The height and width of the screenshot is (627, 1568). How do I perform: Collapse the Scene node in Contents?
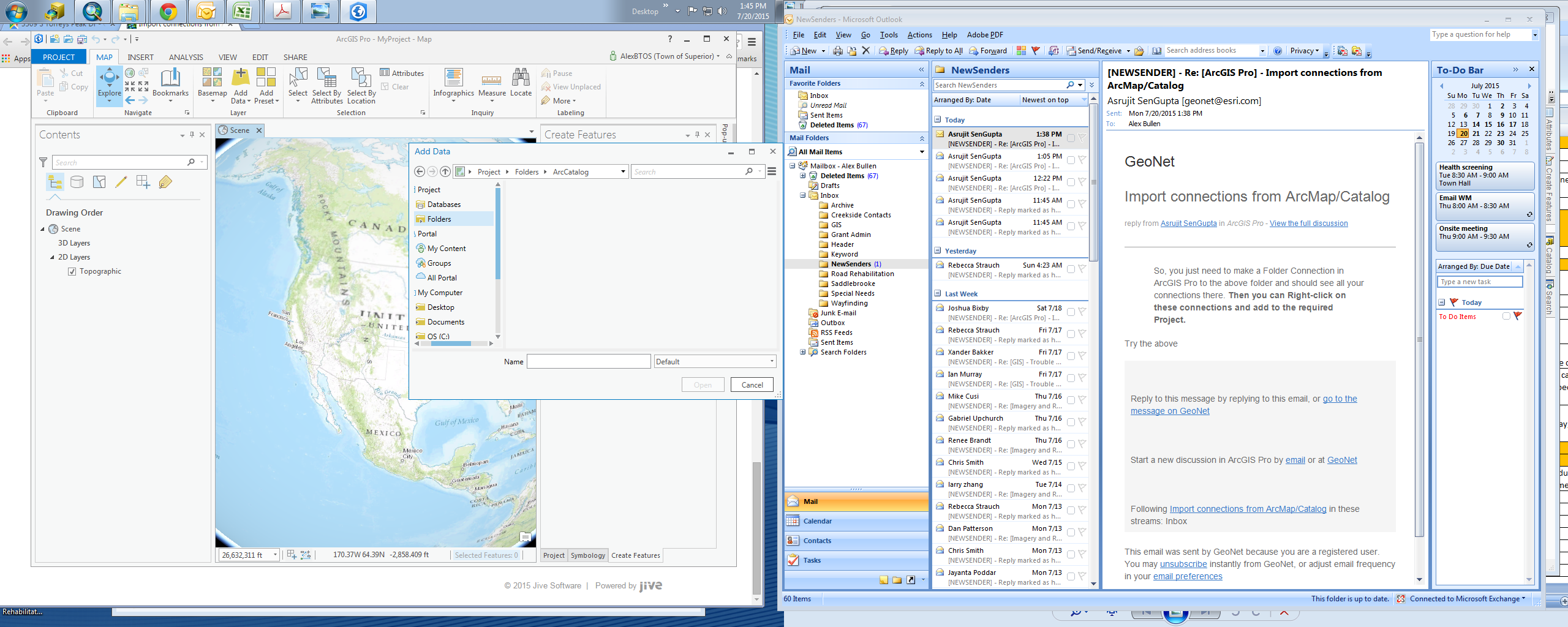click(x=43, y=229)
